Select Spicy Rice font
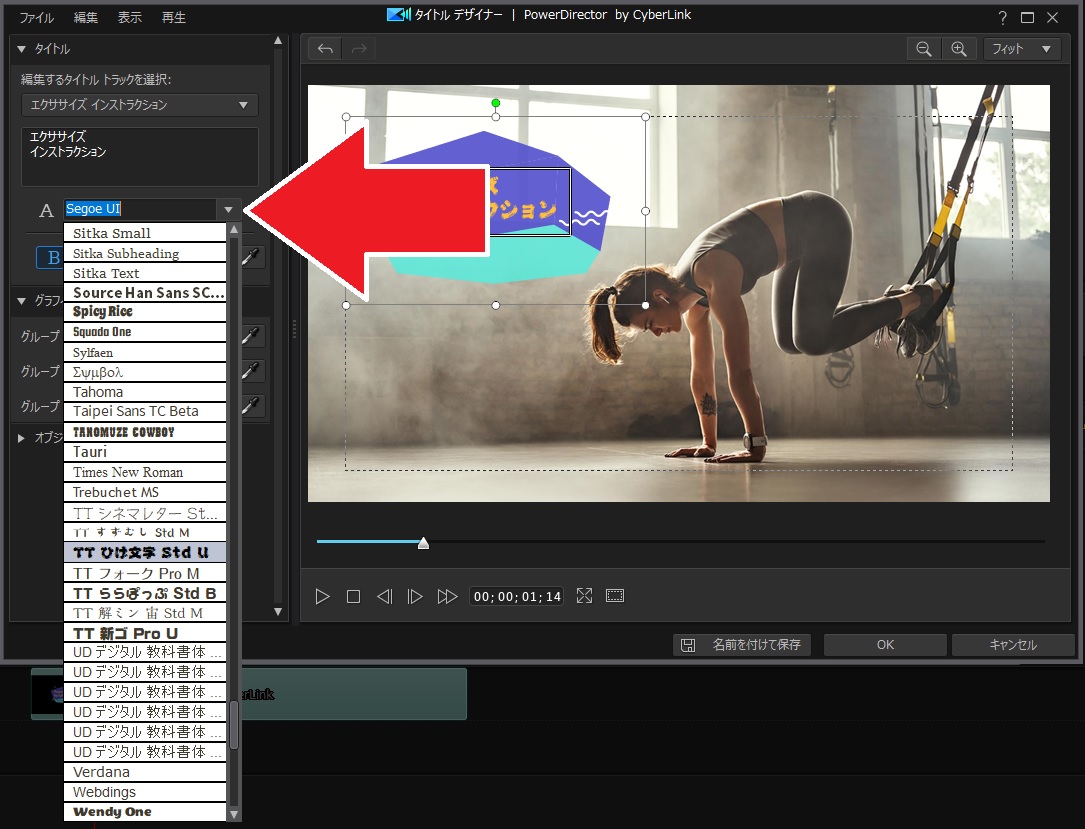The image size is (1085, 829). (145, 312)
